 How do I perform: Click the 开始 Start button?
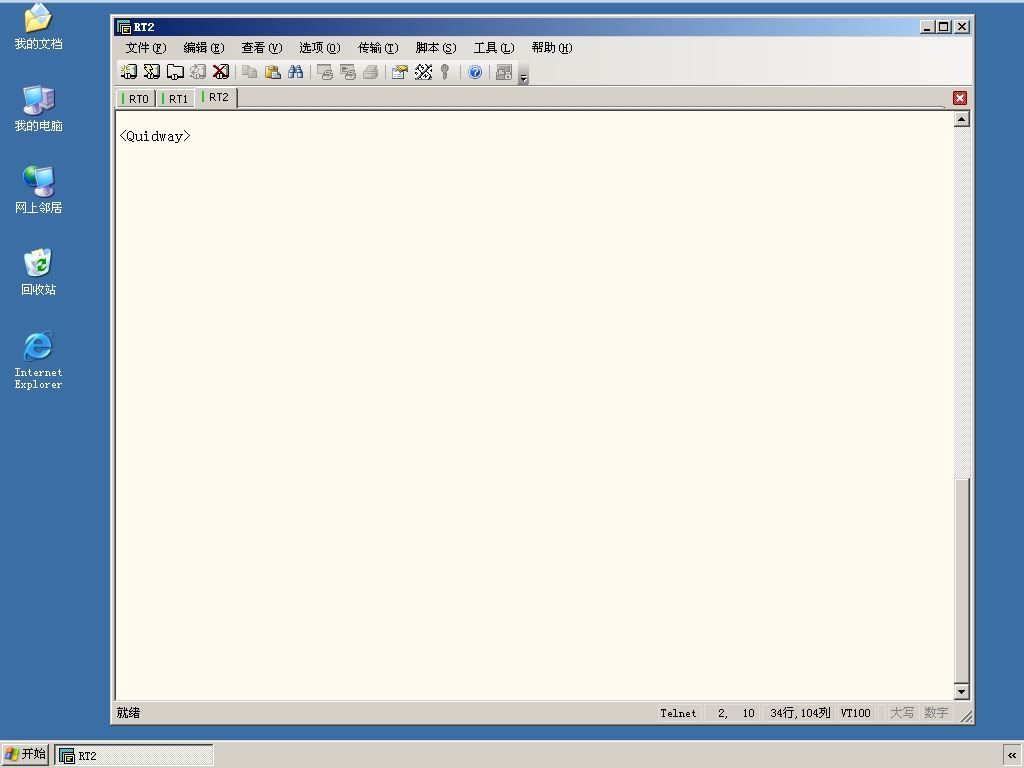(25, 754)
